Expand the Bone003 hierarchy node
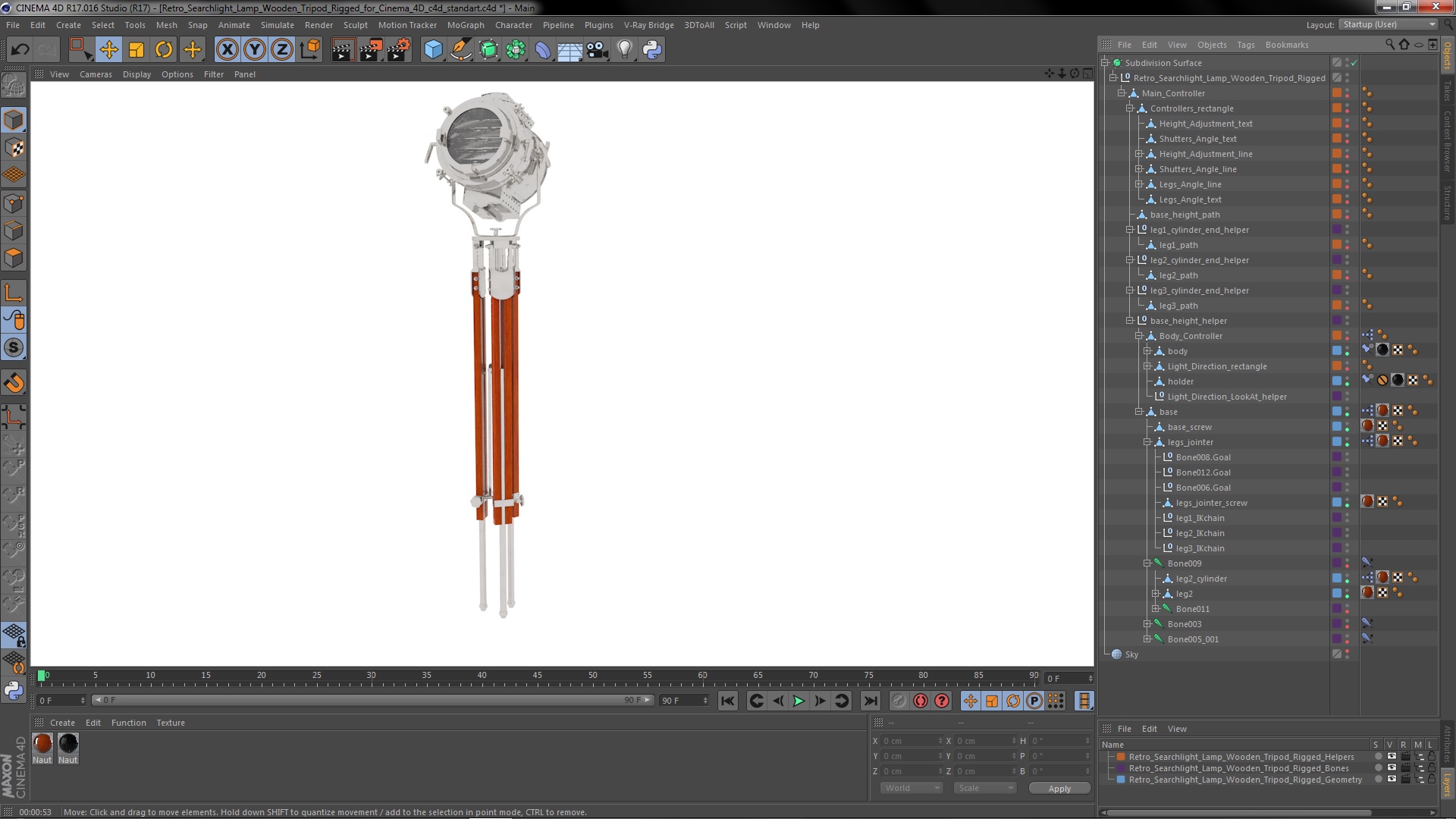1456x819 pixels. 1147,624
